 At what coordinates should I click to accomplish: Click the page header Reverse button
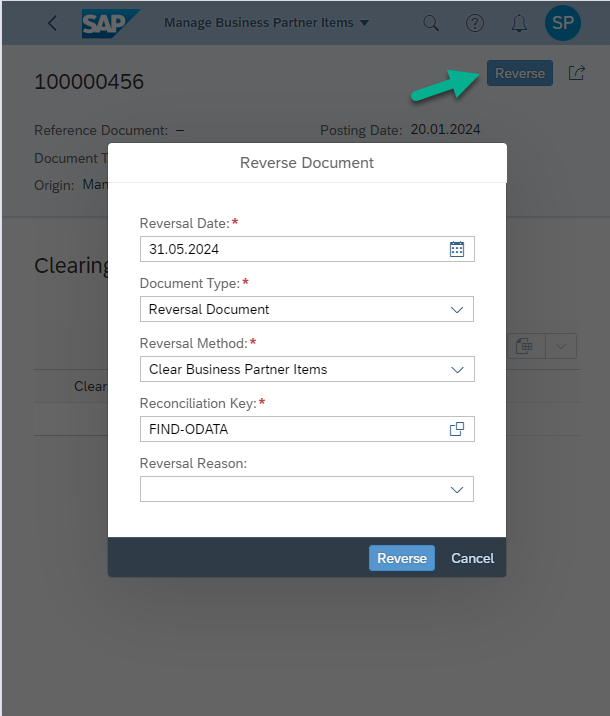pyautogui.click(x=520, y=73)
